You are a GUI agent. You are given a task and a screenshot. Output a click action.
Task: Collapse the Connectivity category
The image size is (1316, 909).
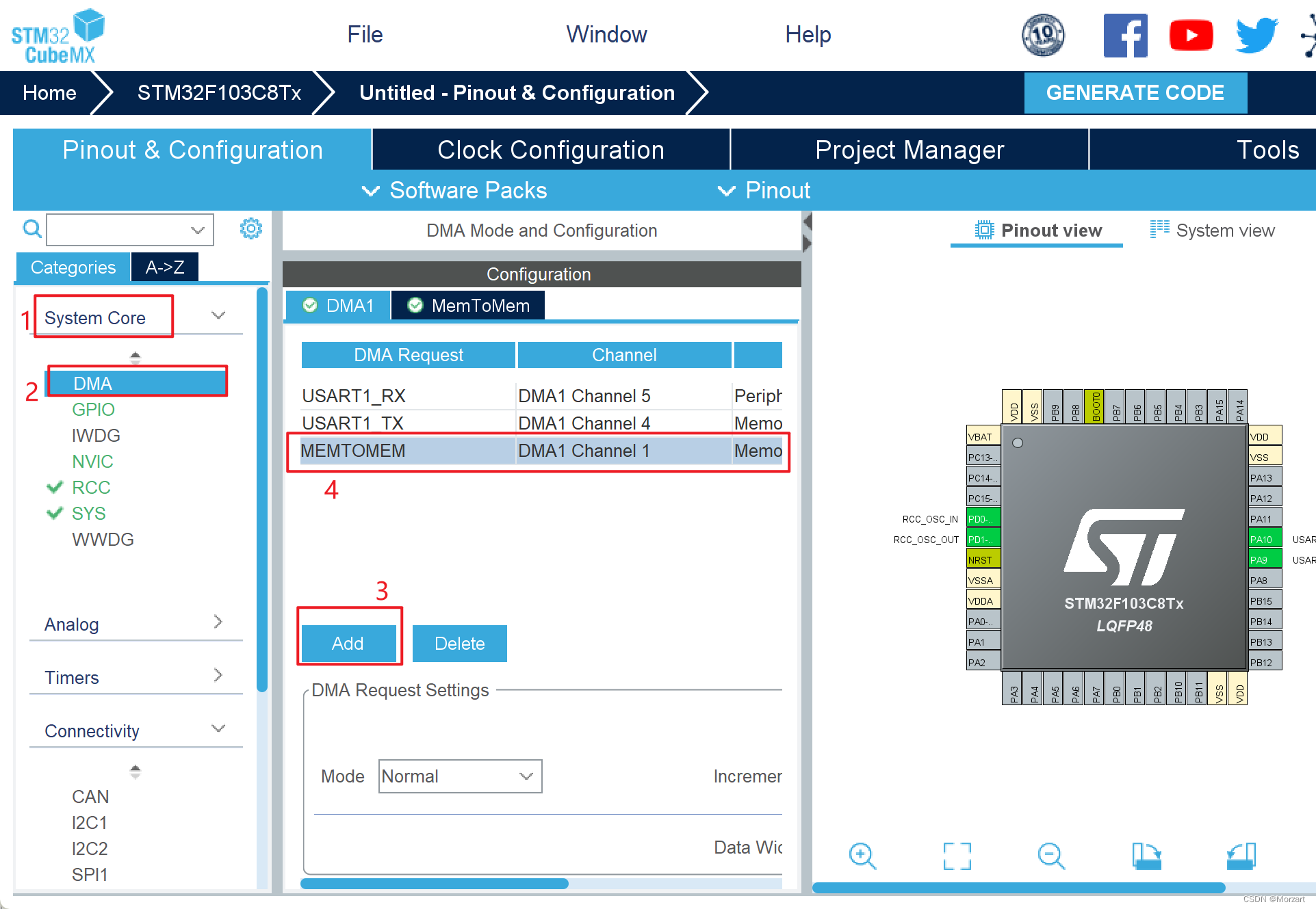[x=218, y=728]
